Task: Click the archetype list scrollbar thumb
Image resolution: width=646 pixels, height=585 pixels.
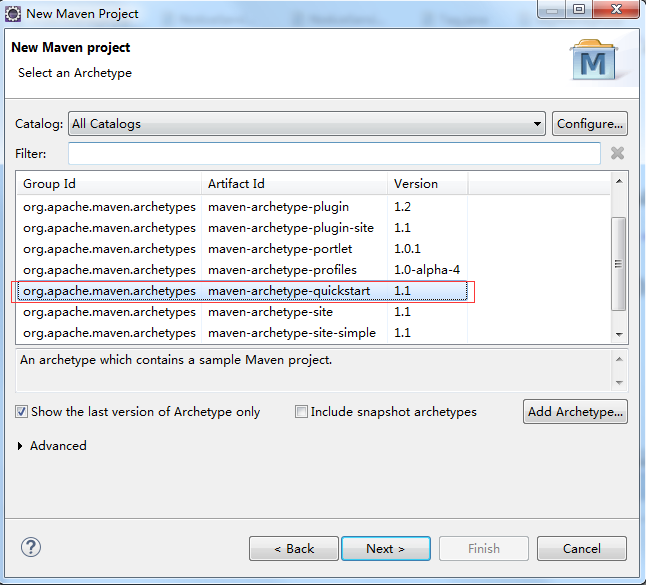Action: [619, 264]
